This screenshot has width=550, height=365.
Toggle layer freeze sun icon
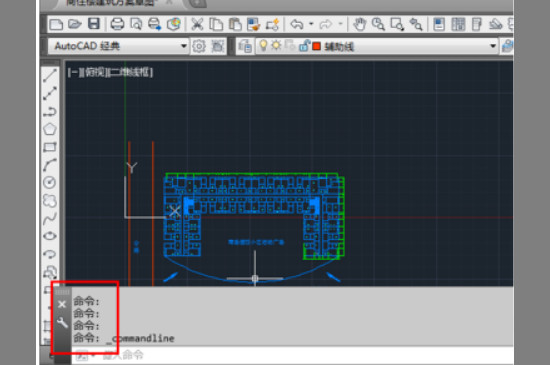tap(276, 46)
